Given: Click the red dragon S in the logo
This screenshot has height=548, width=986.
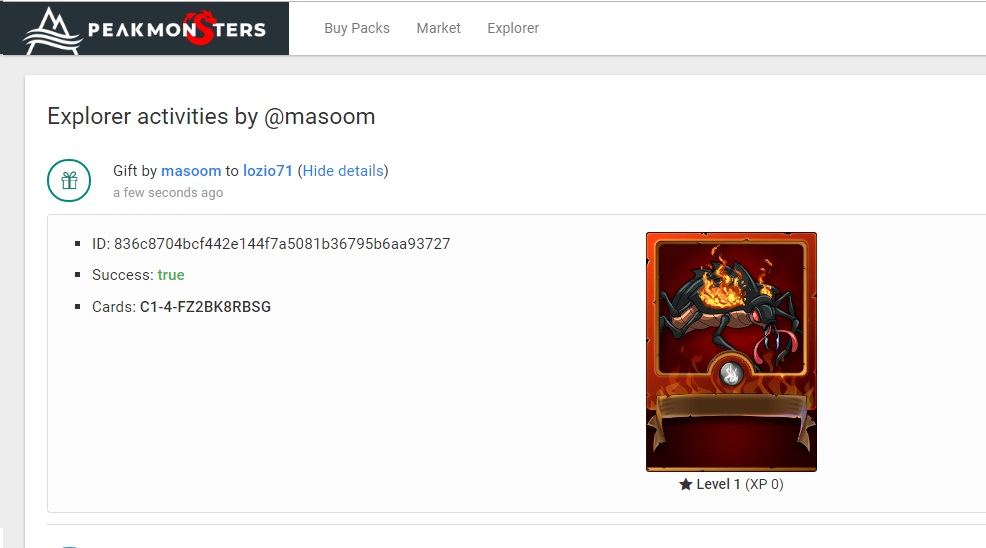Looking at the screenshot, I should pyautogui.click(x=199, y=28).
